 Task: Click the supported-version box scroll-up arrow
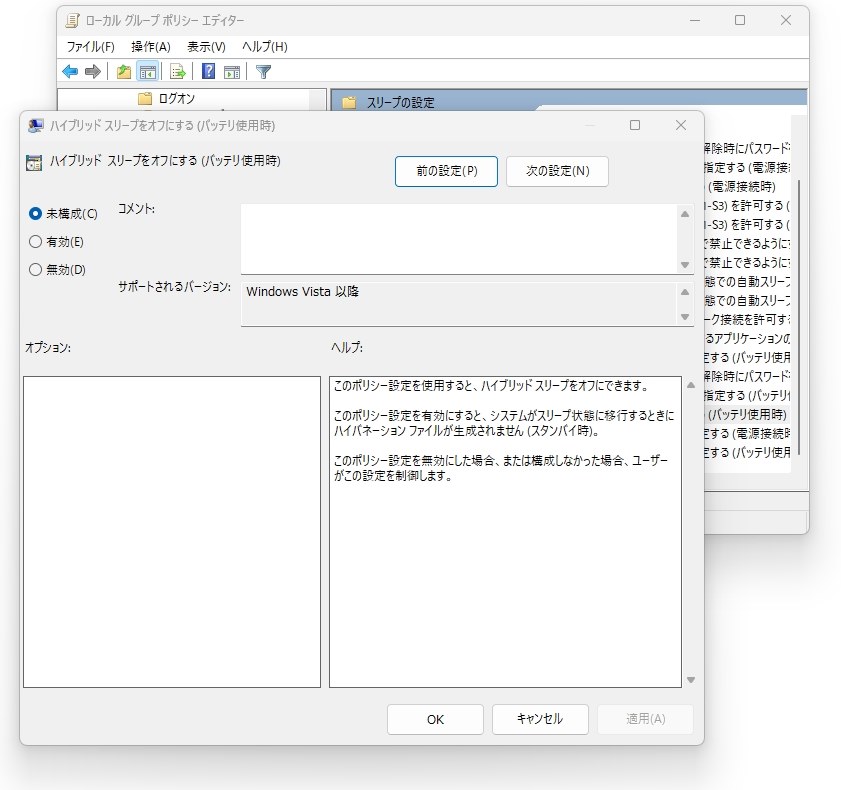tap(685, 292)
